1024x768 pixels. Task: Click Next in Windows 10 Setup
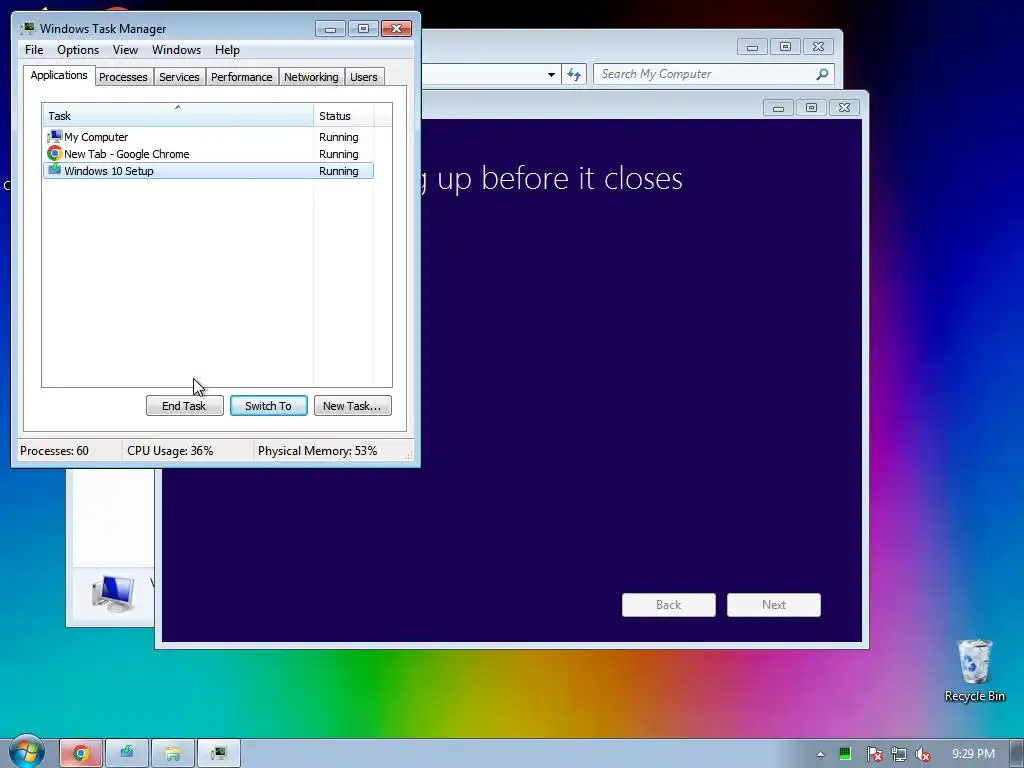[774, 605]
